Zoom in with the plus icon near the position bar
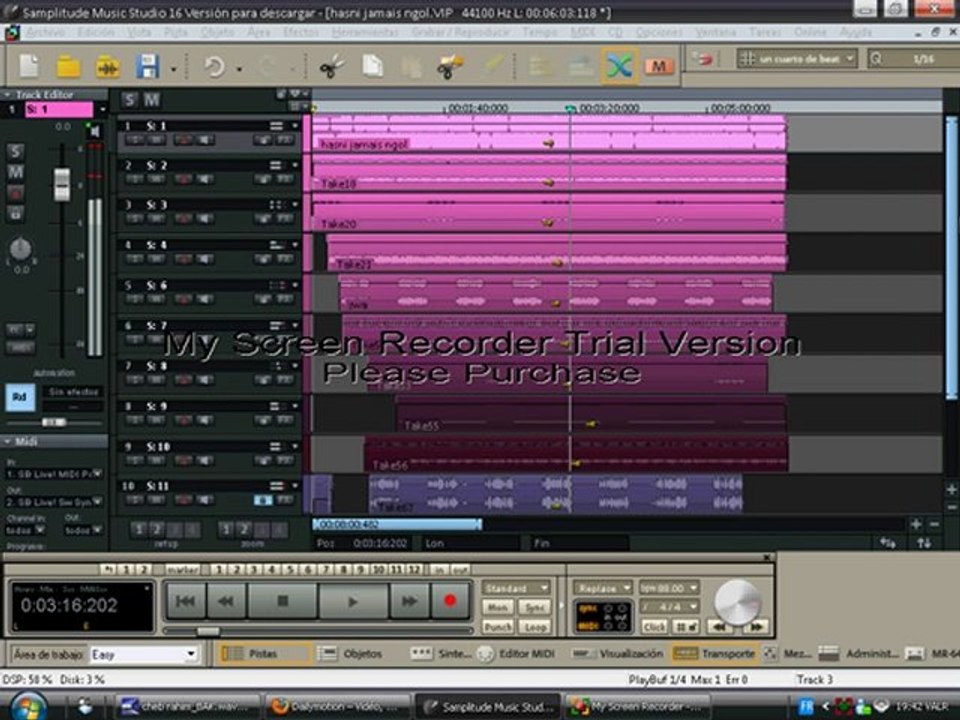The width and height of the screenshot is (960, 720). [915, 525]
